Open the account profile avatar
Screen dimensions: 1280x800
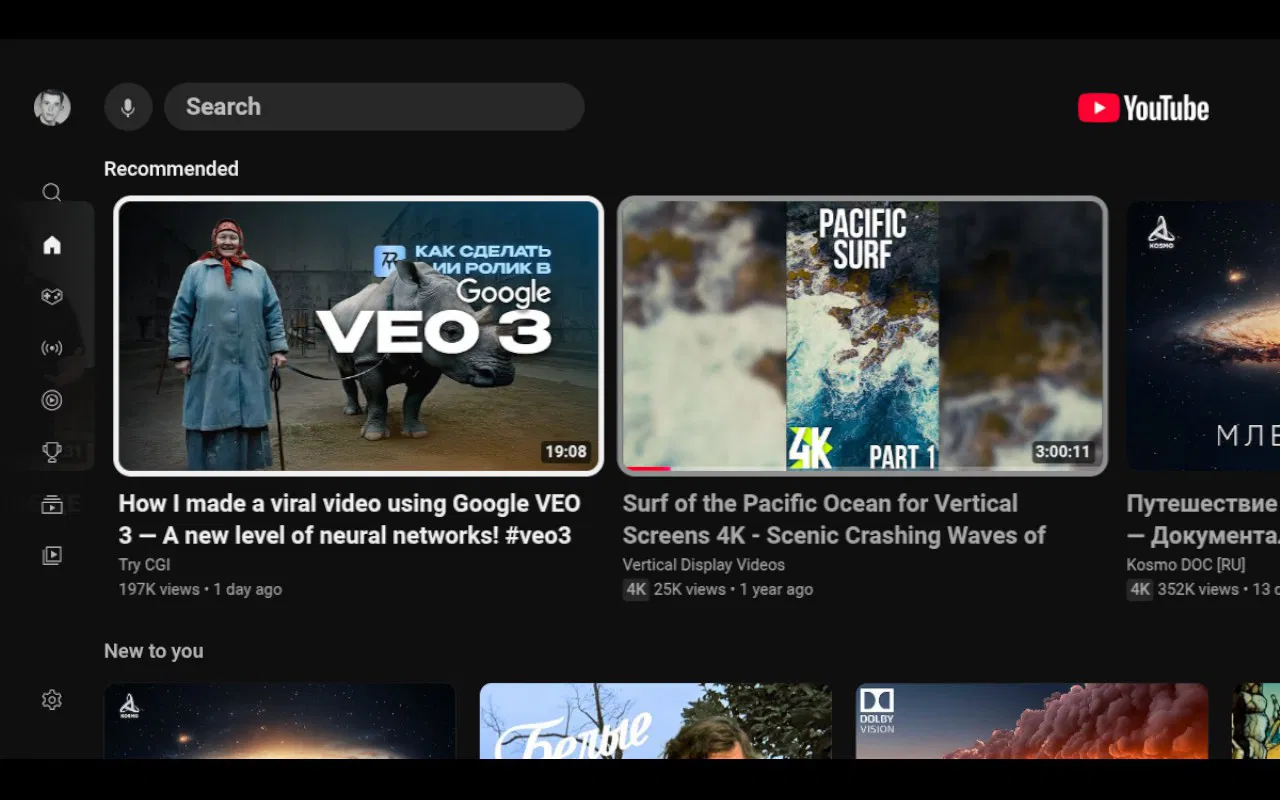[x=52, y=107]
